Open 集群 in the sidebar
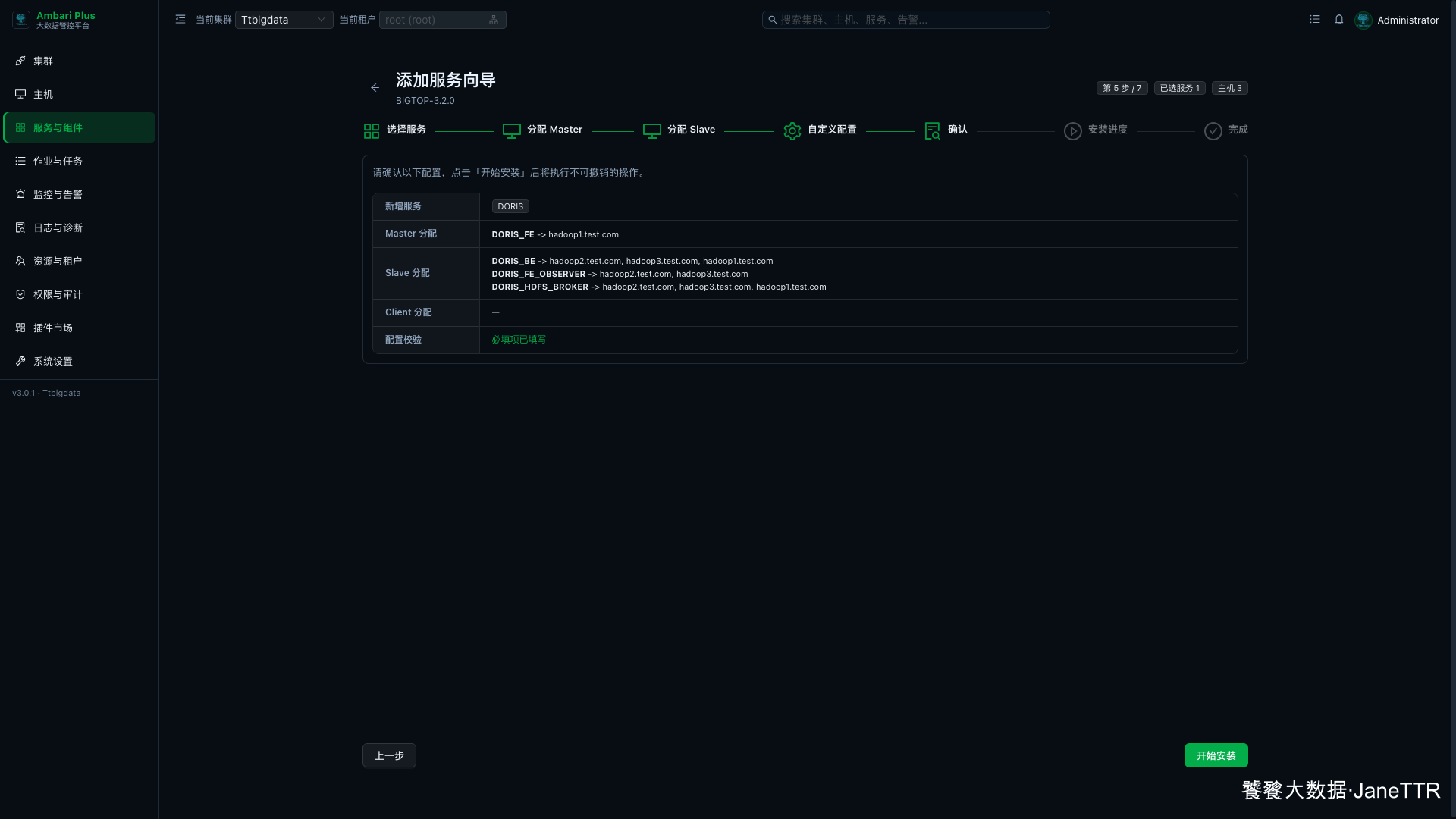Image resolution: width=1456 pixels, height=819 pixels. coord(80,61)
